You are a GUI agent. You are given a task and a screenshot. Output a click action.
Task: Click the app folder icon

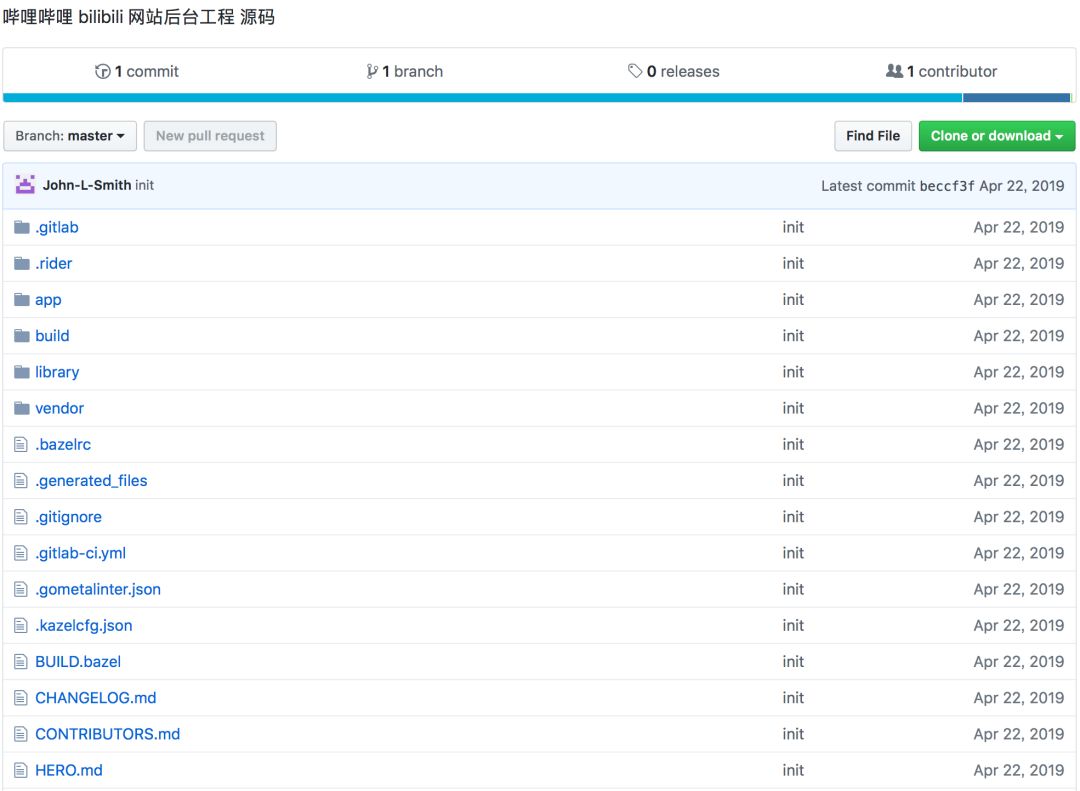22,300
